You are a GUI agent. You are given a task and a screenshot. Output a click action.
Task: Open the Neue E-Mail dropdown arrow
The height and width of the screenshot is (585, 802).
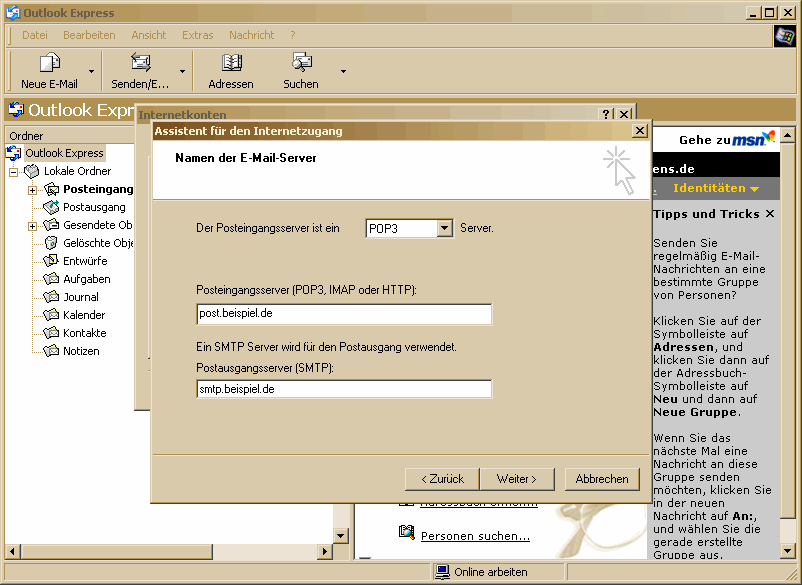pos(92,72)
